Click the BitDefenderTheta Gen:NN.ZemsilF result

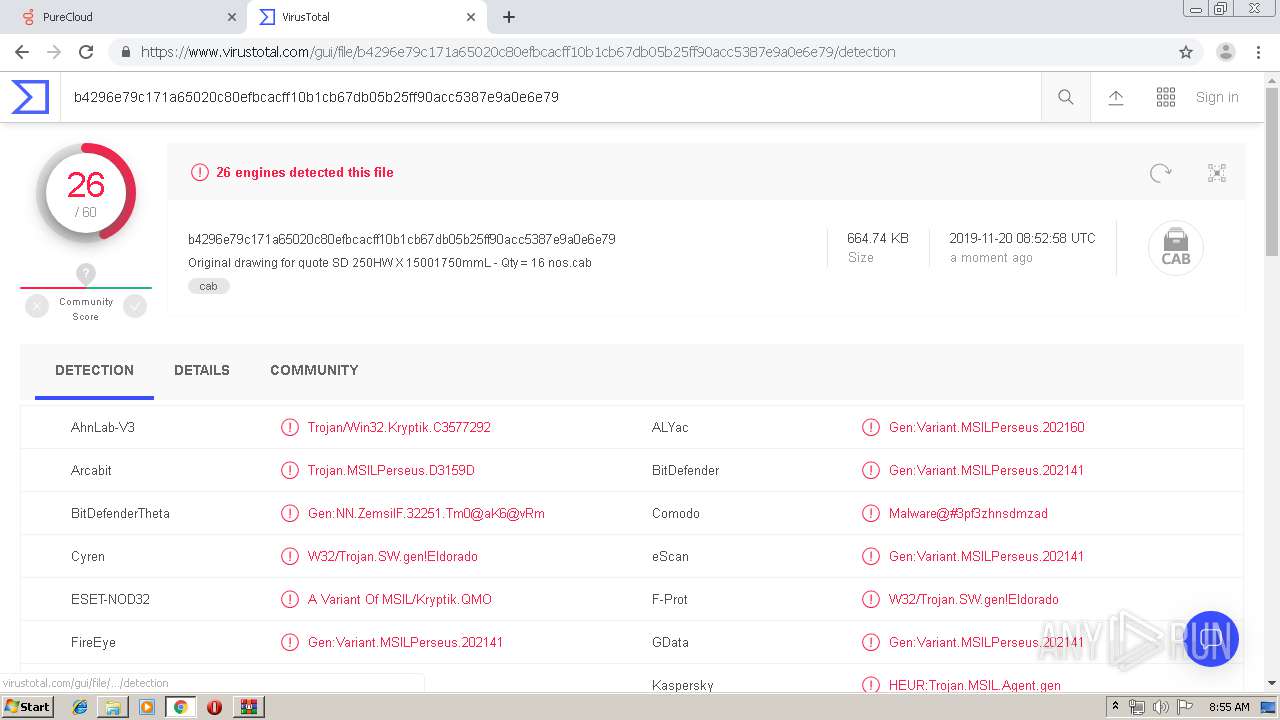point(426,513)
